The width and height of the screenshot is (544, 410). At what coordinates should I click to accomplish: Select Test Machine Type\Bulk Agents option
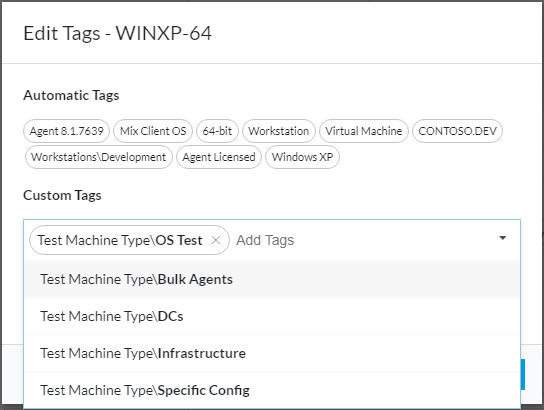pos(272,279)
